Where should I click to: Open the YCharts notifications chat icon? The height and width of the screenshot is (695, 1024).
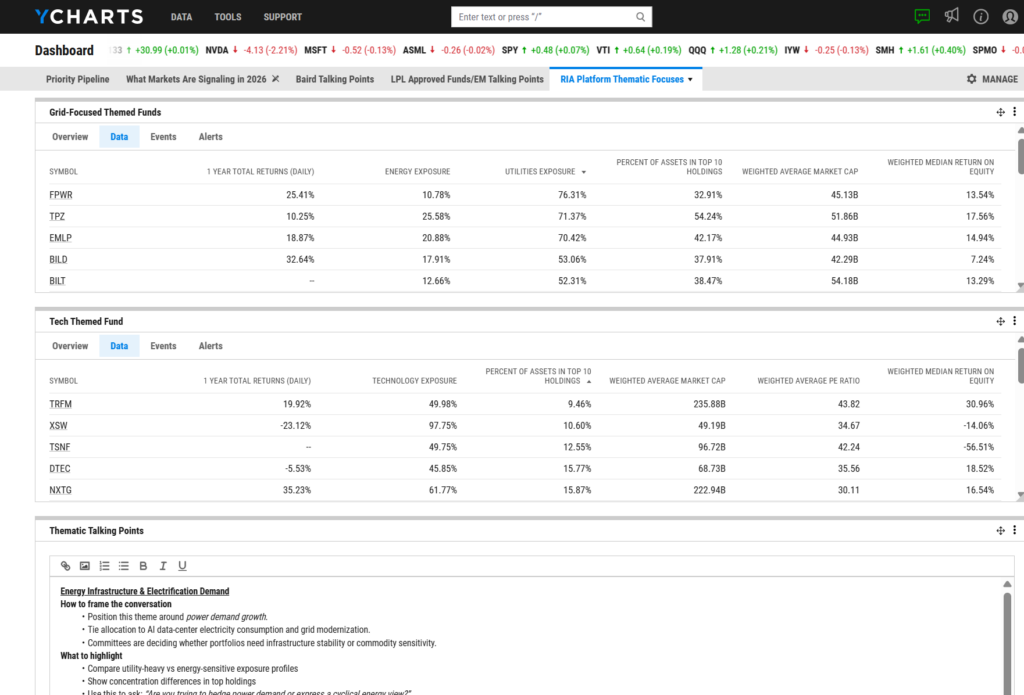(922, 16)
